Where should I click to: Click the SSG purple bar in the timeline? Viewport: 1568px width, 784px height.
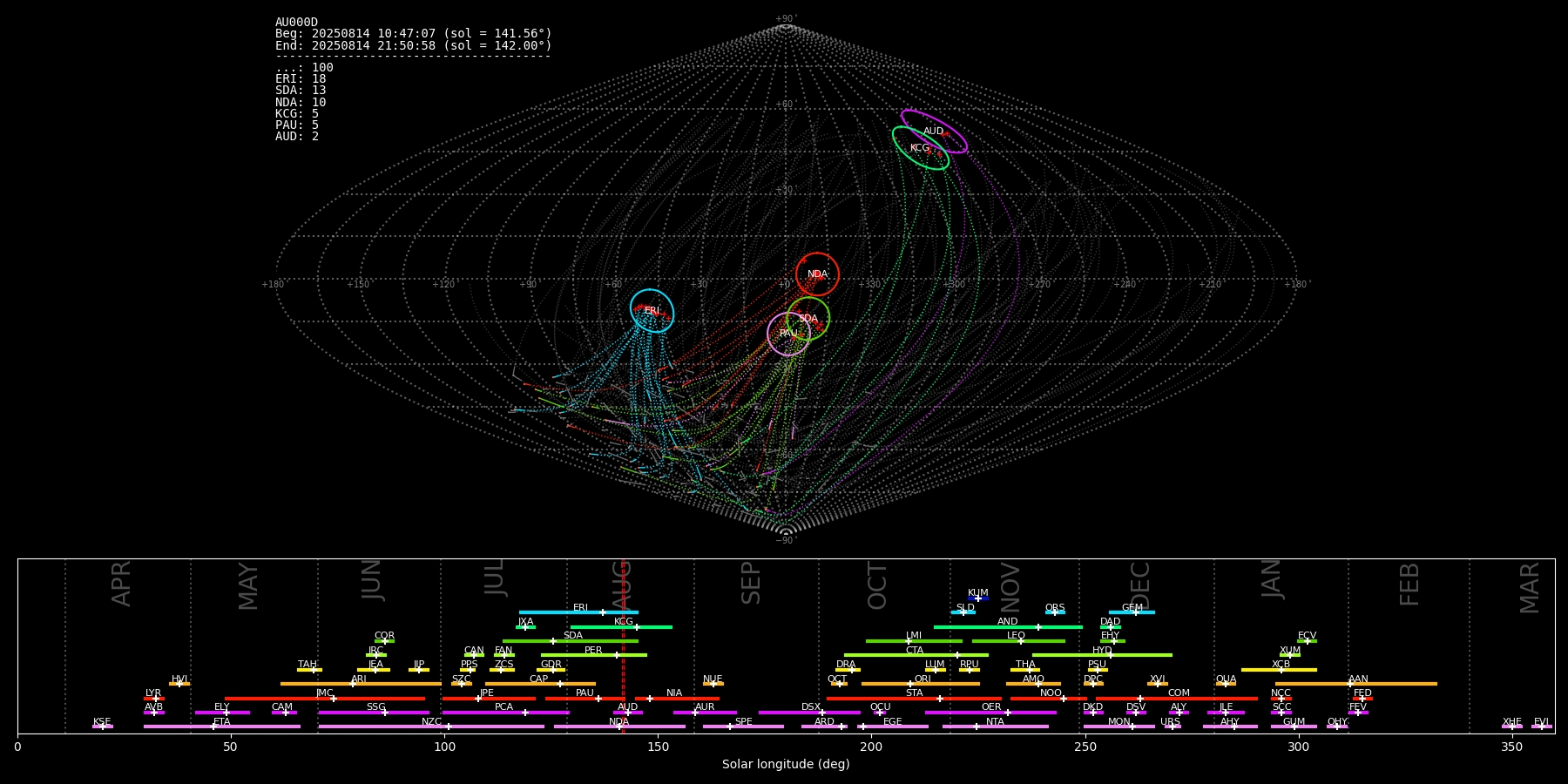(374, 713)
